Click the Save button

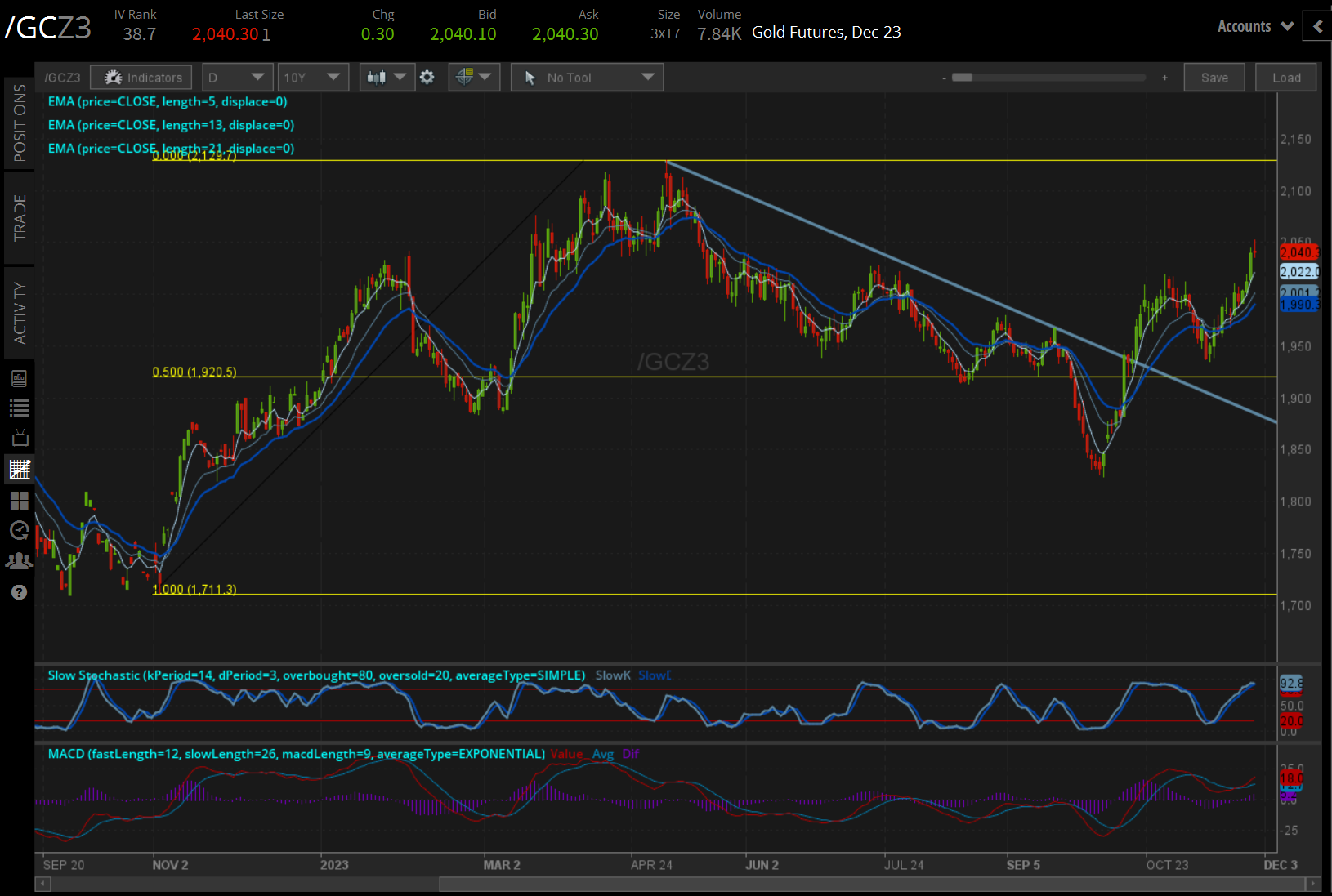tap(1214, 78)
